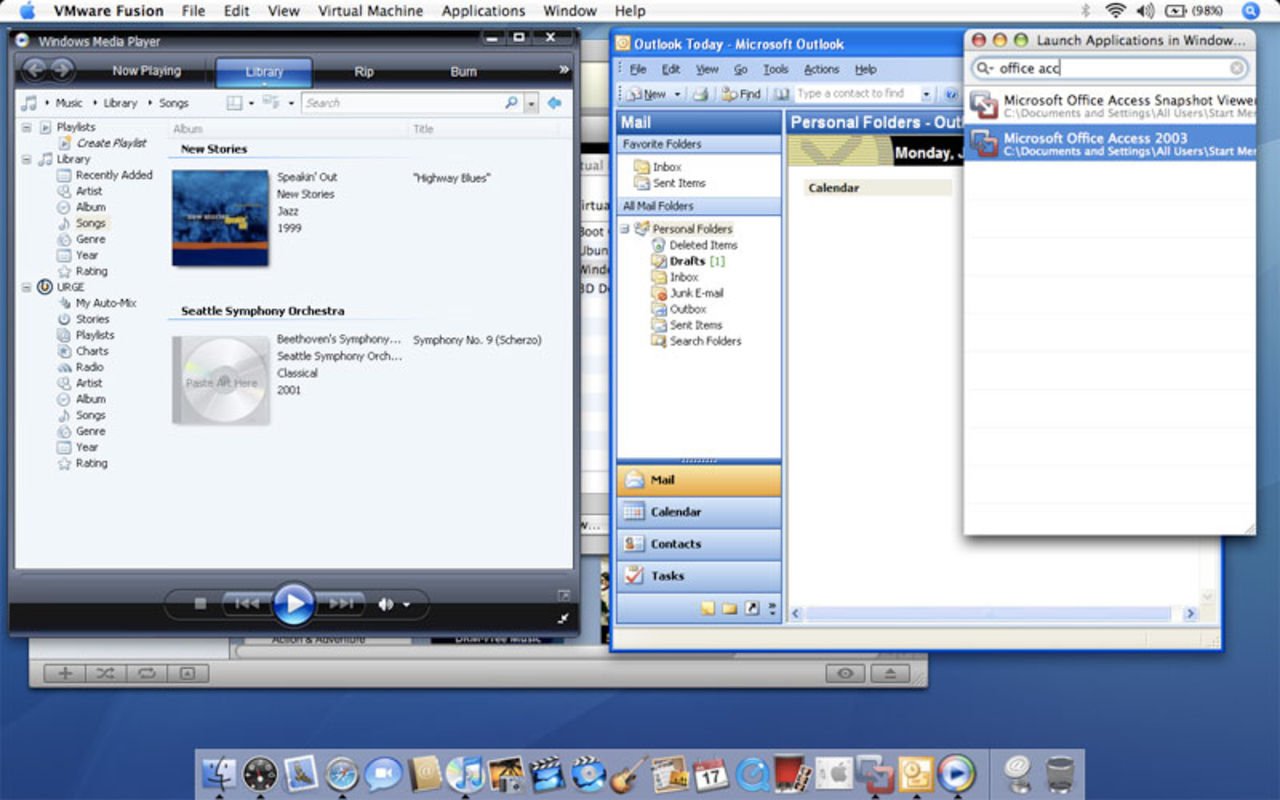Mute the Media Player volume speaker
Image resolution: width=1280 pixels, height=800 pixels.
point(385,604)
